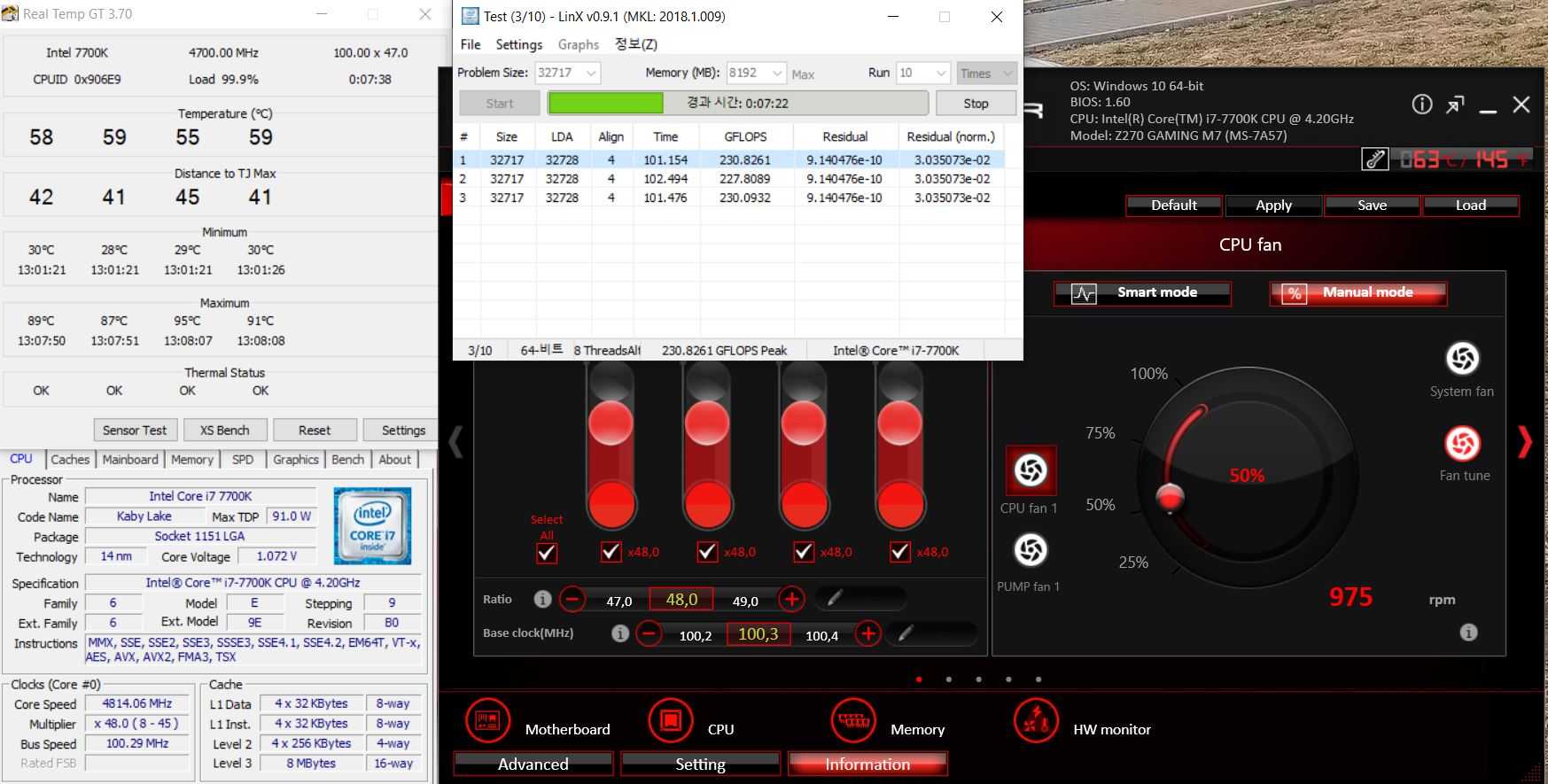1548x784 pixels.
Task: Uncheck the last core x48,0 checkbox
Action: point(899,552)
